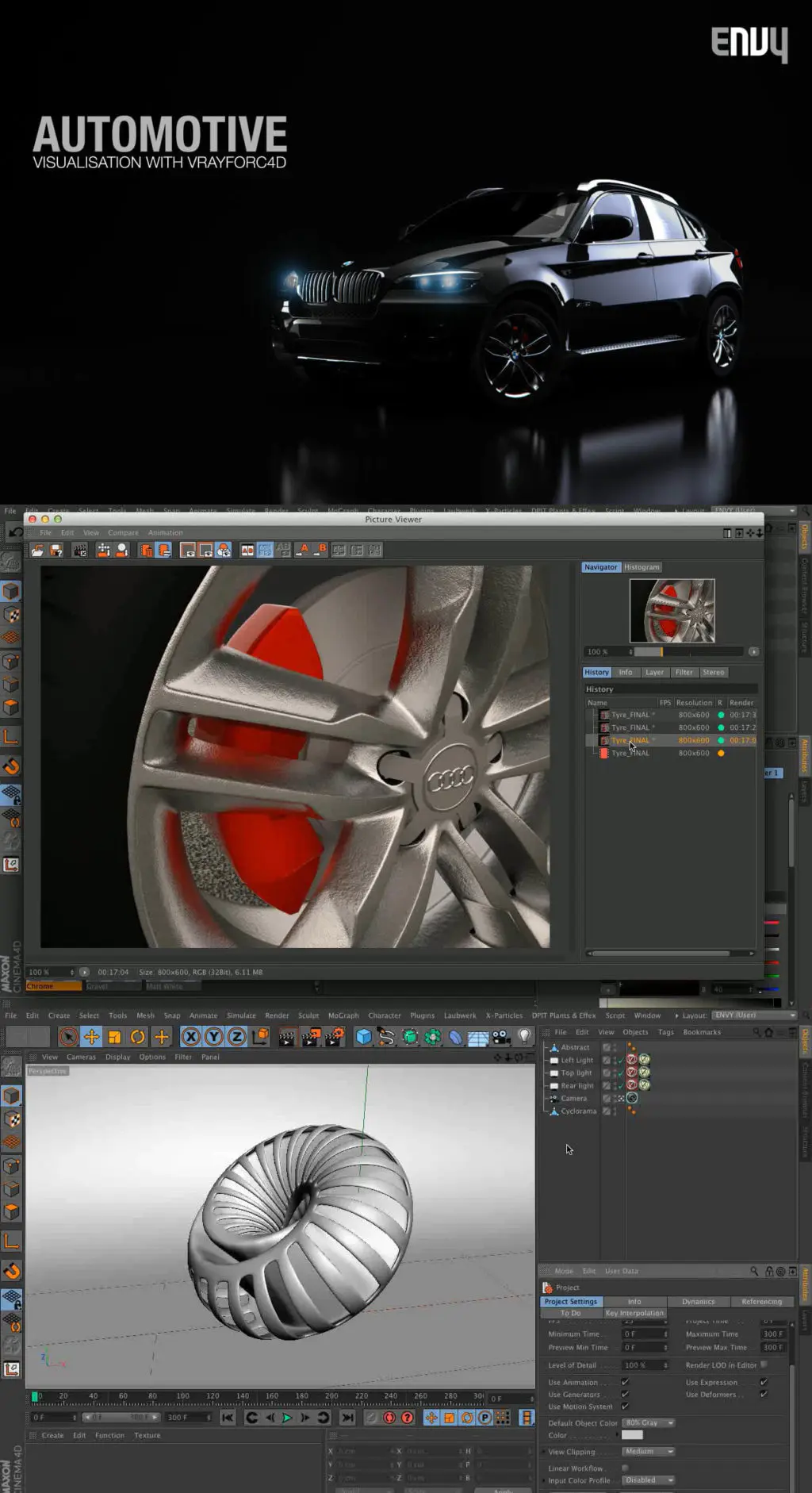This screenshot has width=812, height=1493.
Task: Choose the spline pen tool icon
Action: click(386, 1037)
